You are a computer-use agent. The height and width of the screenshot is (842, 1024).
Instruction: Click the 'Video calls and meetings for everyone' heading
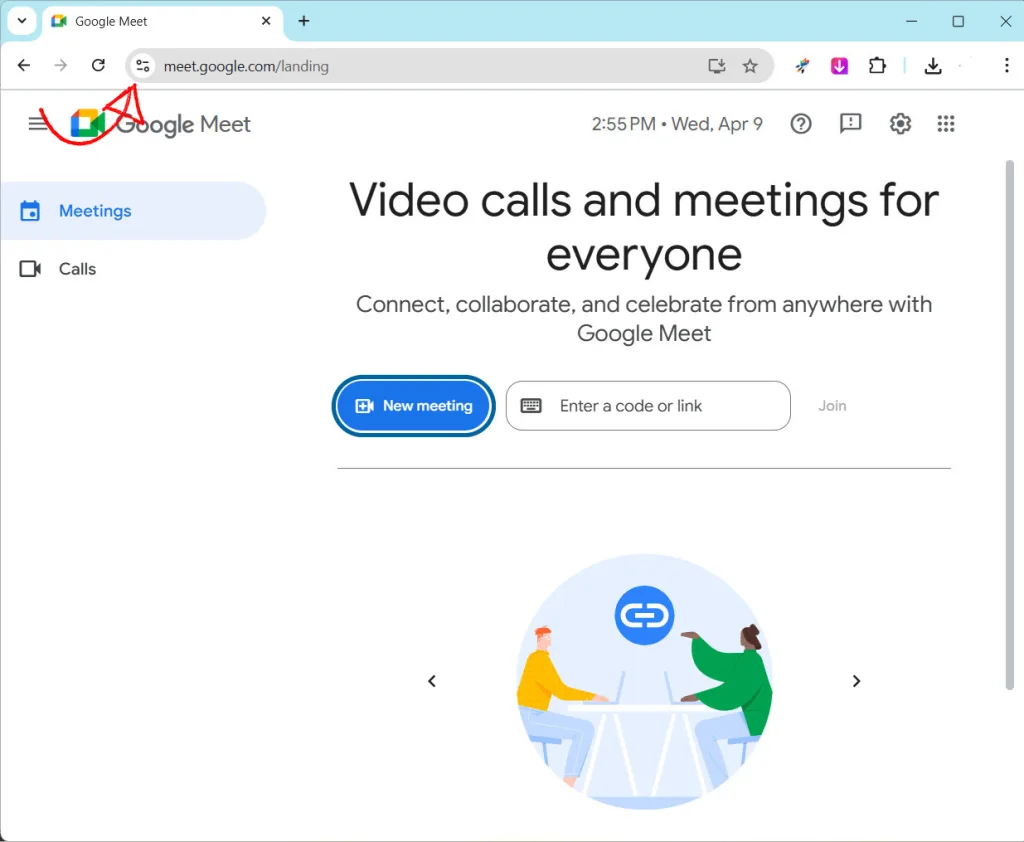pos(644,227)
